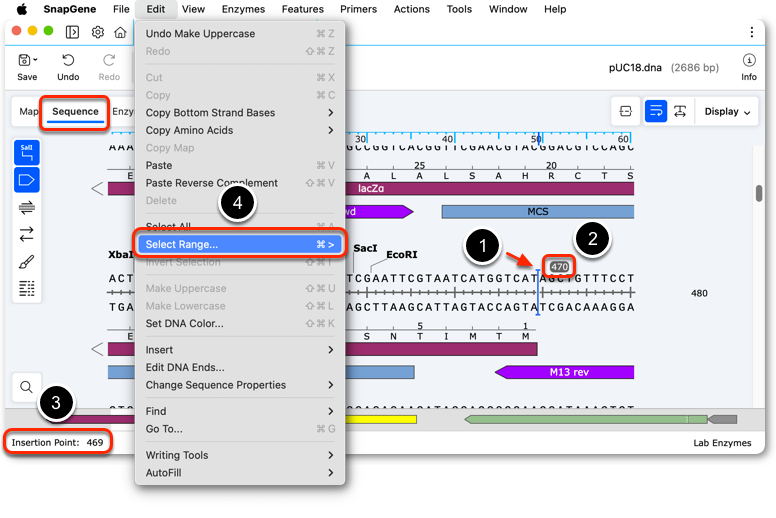Screen dimensions: 776x518
Task: Toggle the primers display icon
Action: click(x=27, y=207)
